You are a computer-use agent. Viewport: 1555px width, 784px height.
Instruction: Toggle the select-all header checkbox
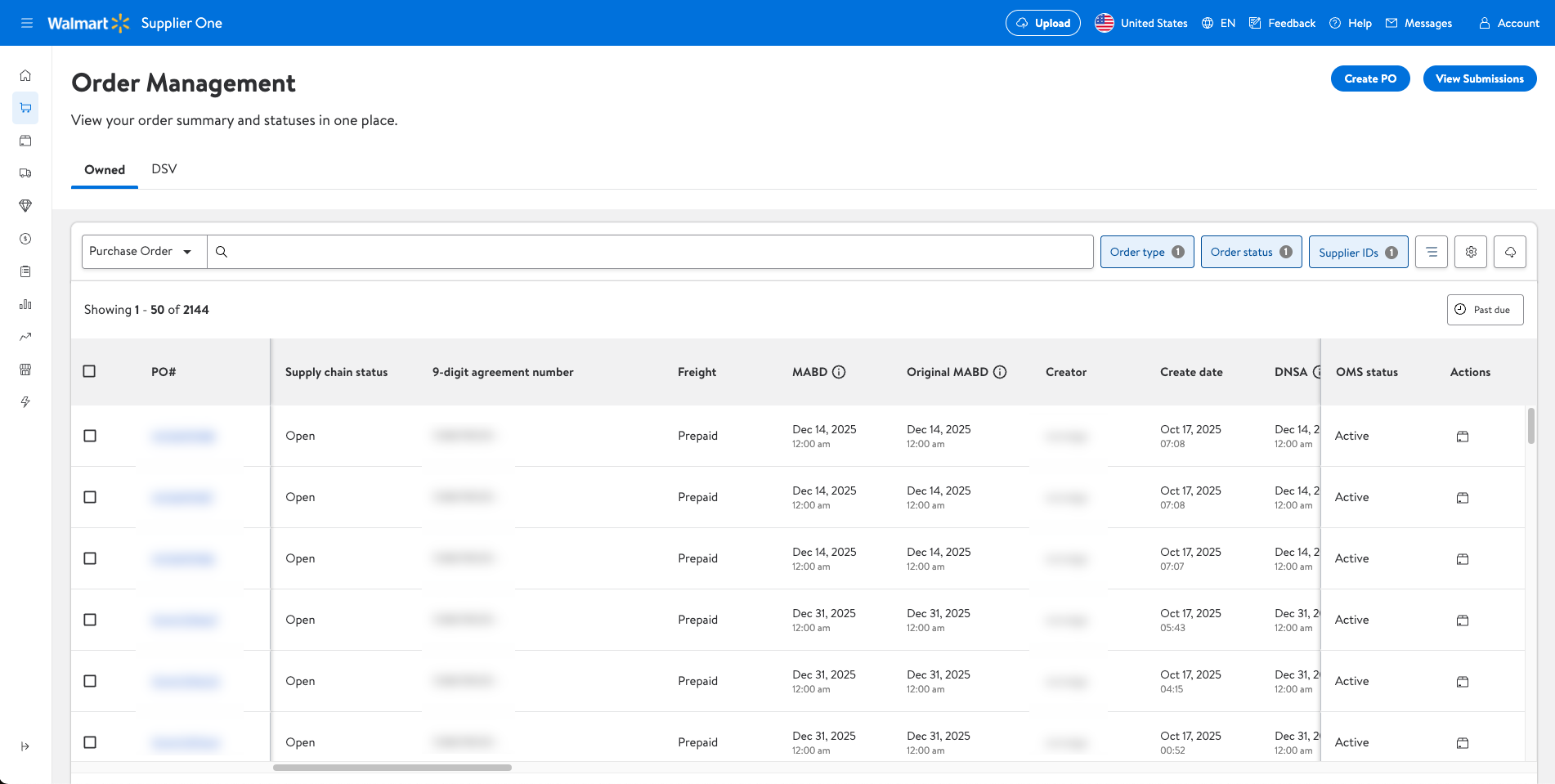90,371
